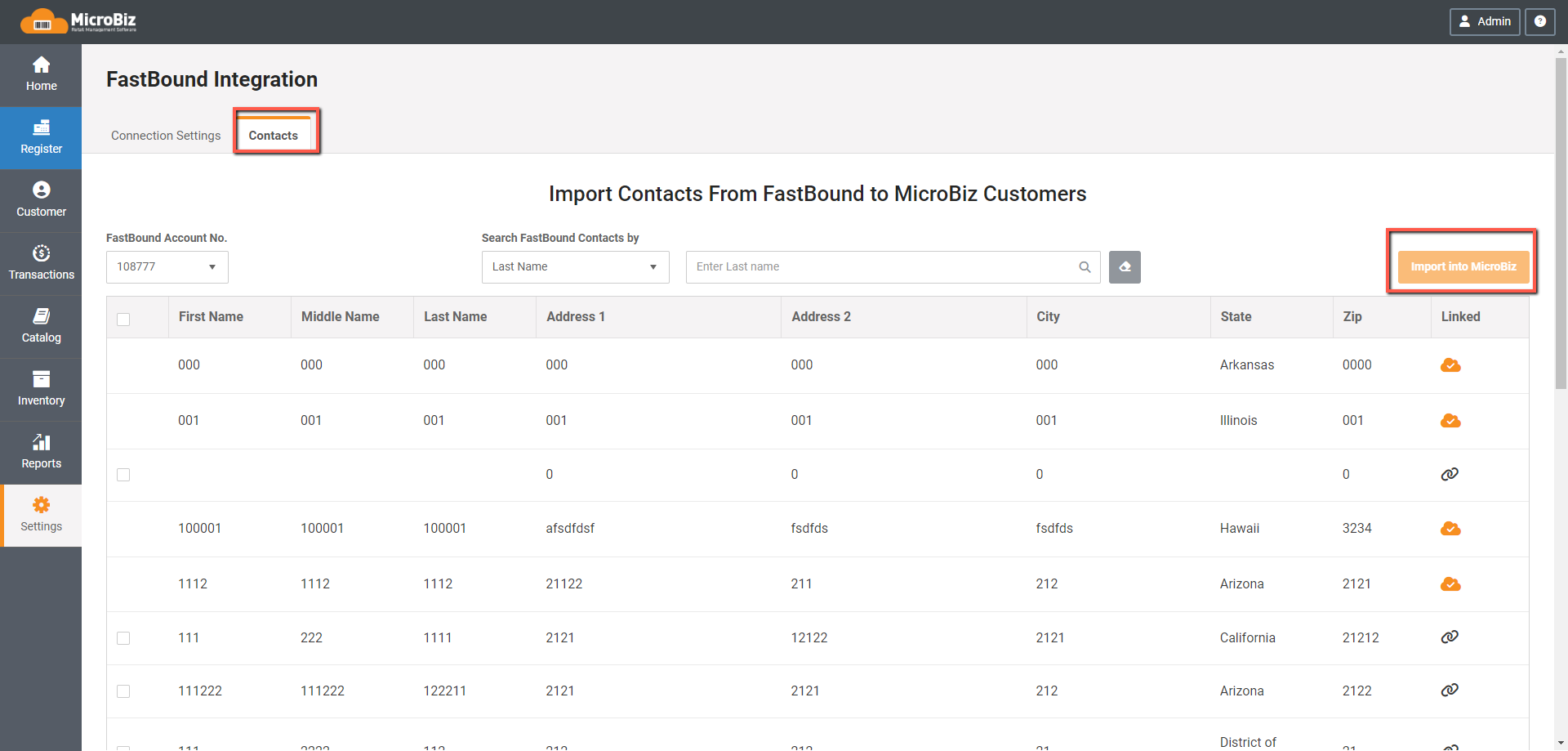
Task: Click the cloud linked icon for Arkansas row
Action: click(1450, 365)
